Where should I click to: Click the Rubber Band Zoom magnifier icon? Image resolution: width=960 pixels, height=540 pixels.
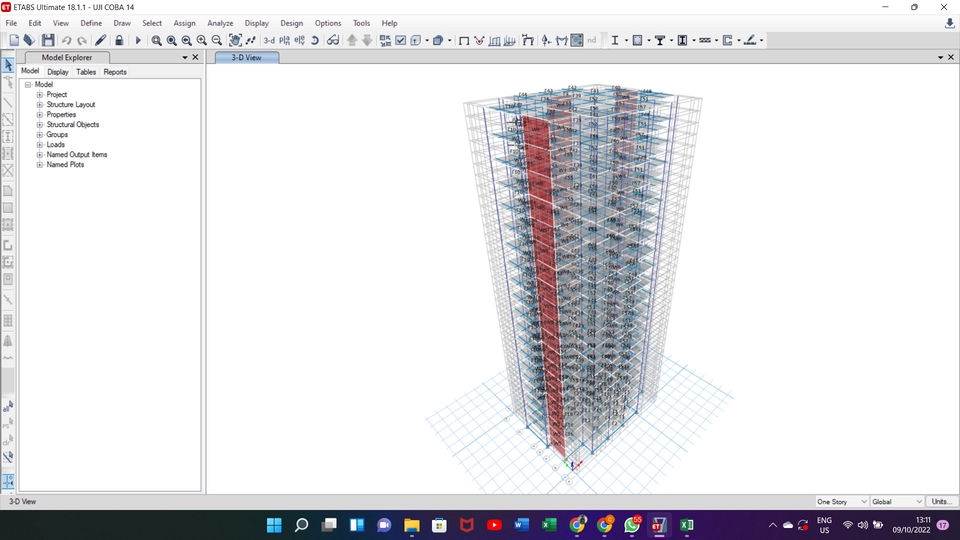[x=156, y=40]
